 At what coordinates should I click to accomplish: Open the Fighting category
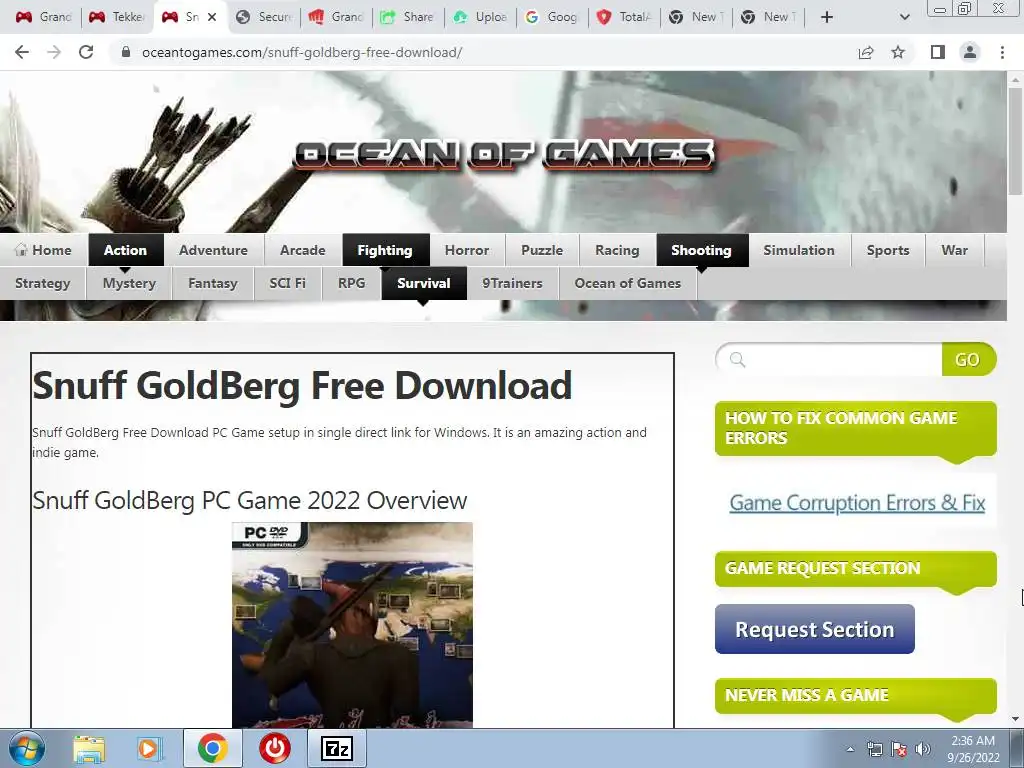[385, 250]
